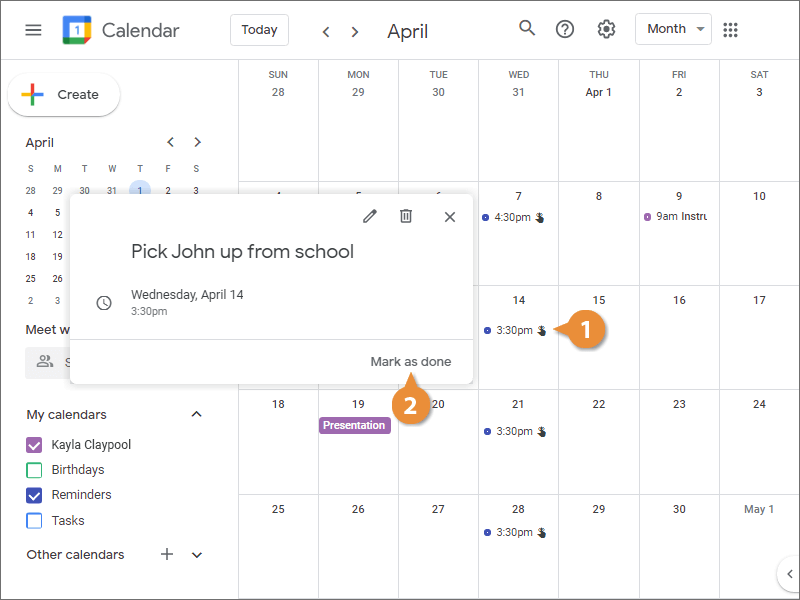The width and height of the screenshot is (800, 600).
Task: Collapse the My calendars section
Action: click(x=196, y=414)
